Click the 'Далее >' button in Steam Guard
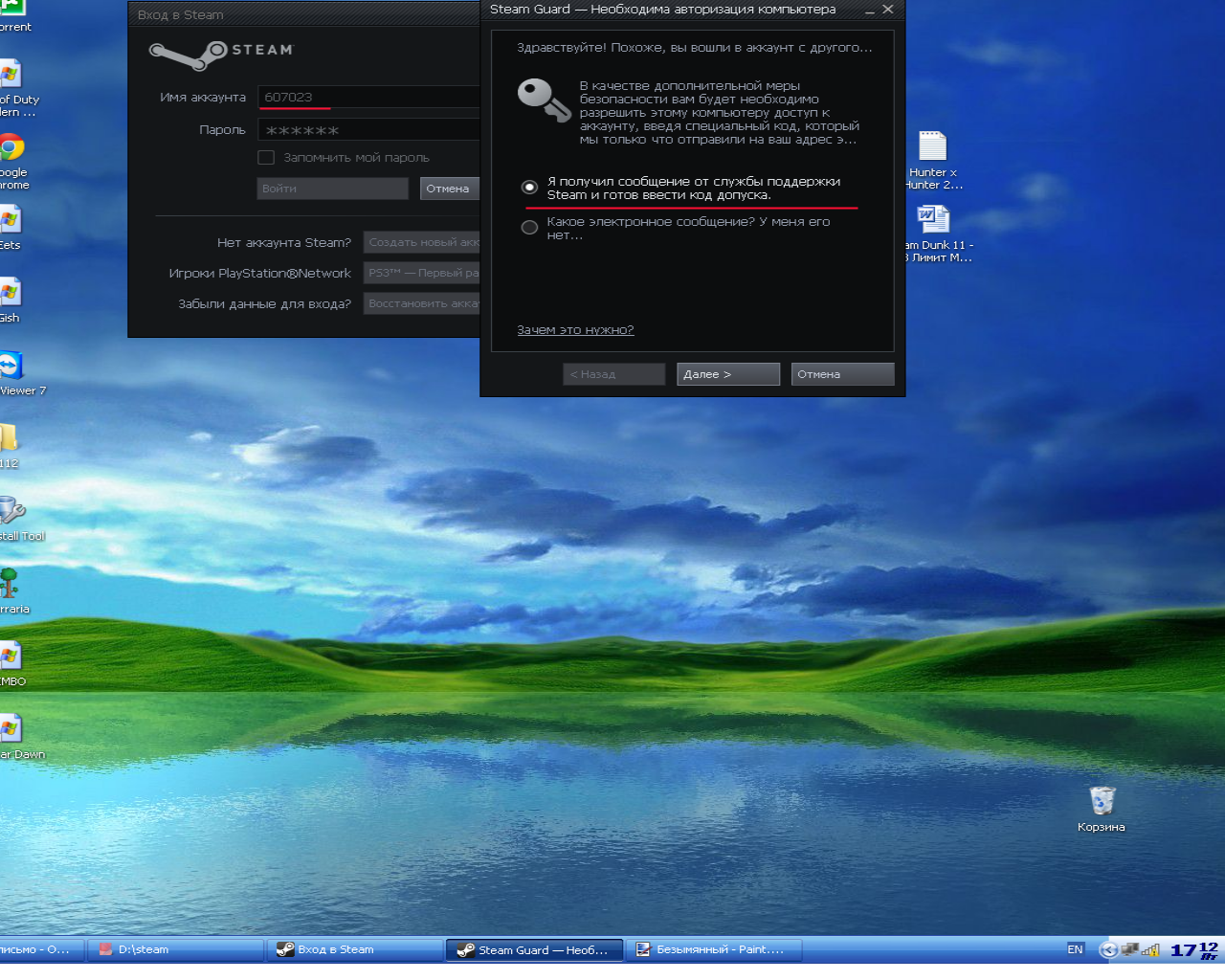 point(728,374)
